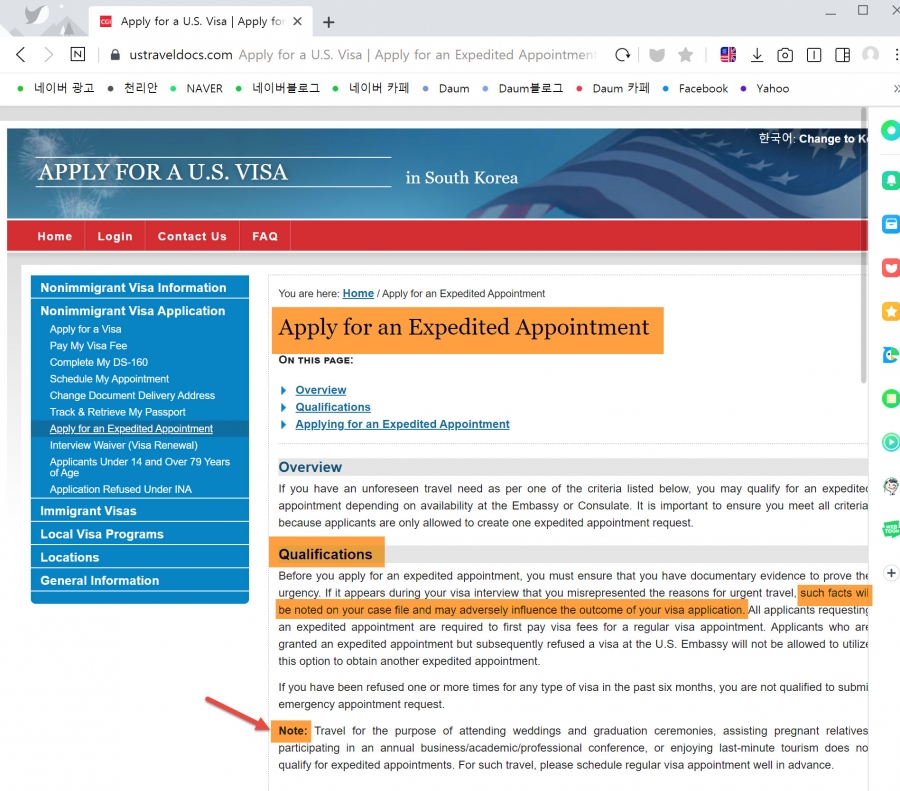Open the Webtoon sidebar icon

click(891, 529)
